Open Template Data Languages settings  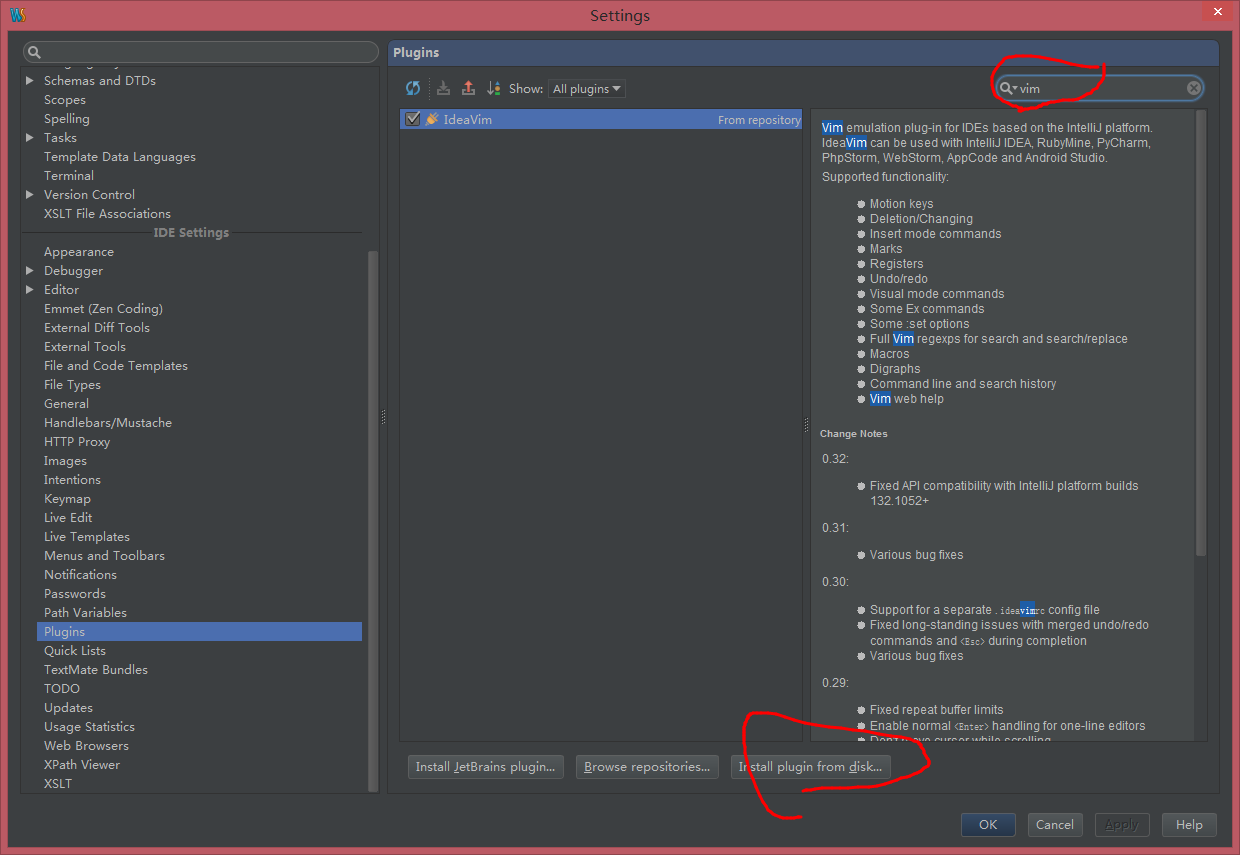pos(120,157)
